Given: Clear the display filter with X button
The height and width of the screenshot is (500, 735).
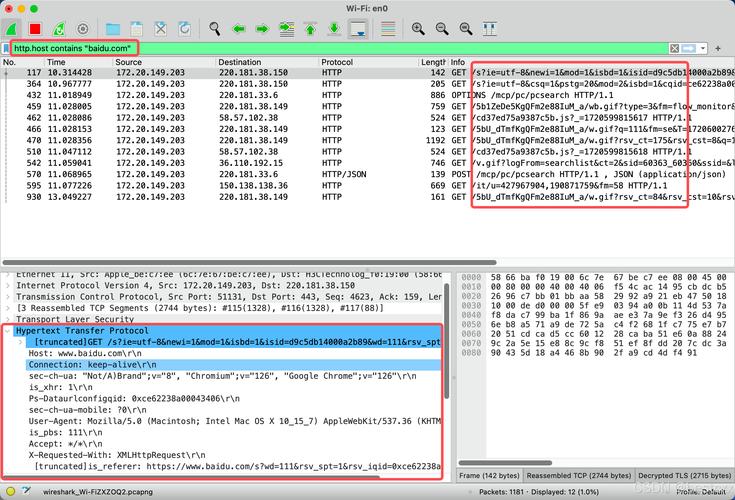Looking at the screenshot, I should pyautogui.click(x=676, y=48).
